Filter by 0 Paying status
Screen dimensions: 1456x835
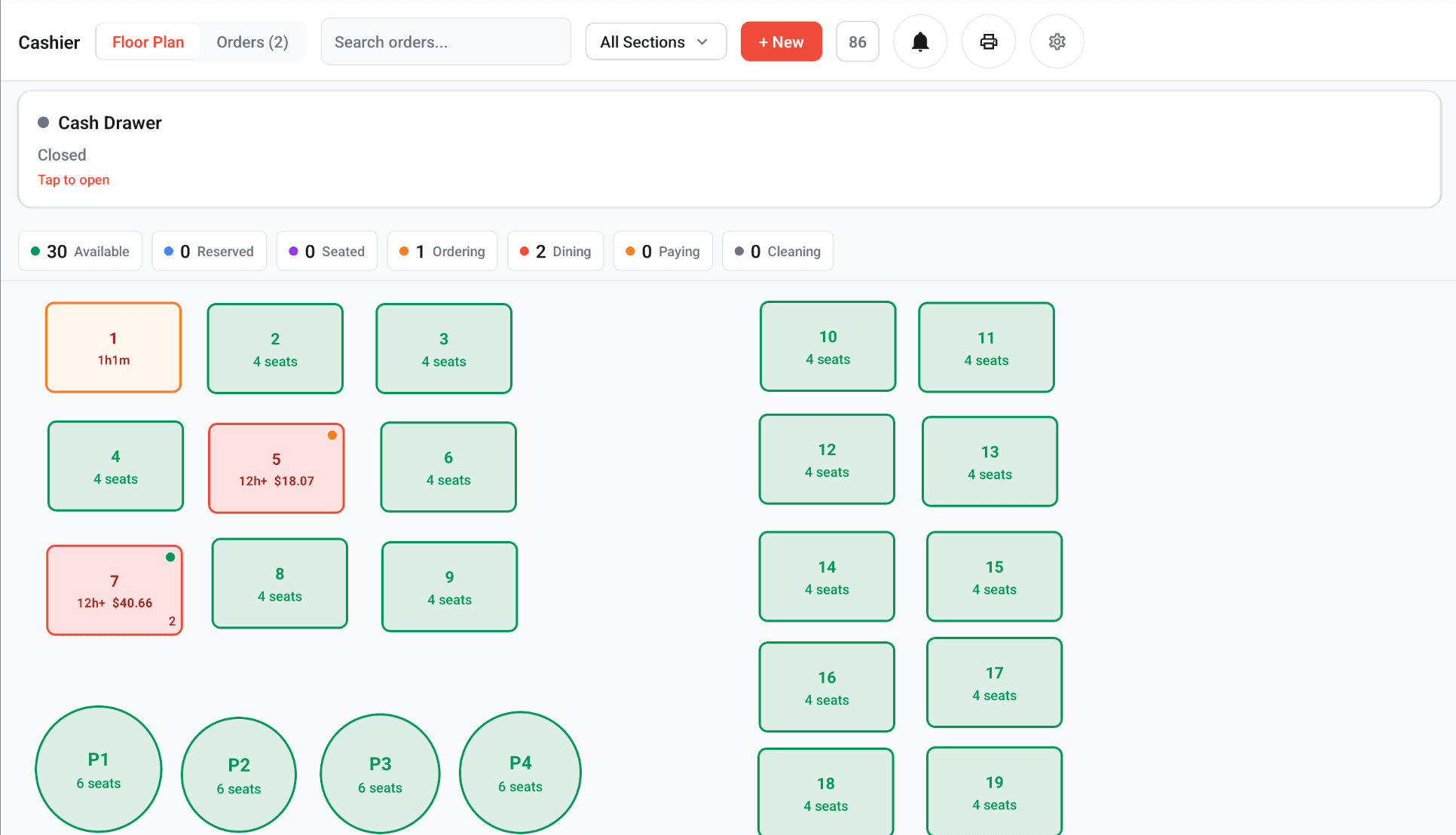[662, 251]
